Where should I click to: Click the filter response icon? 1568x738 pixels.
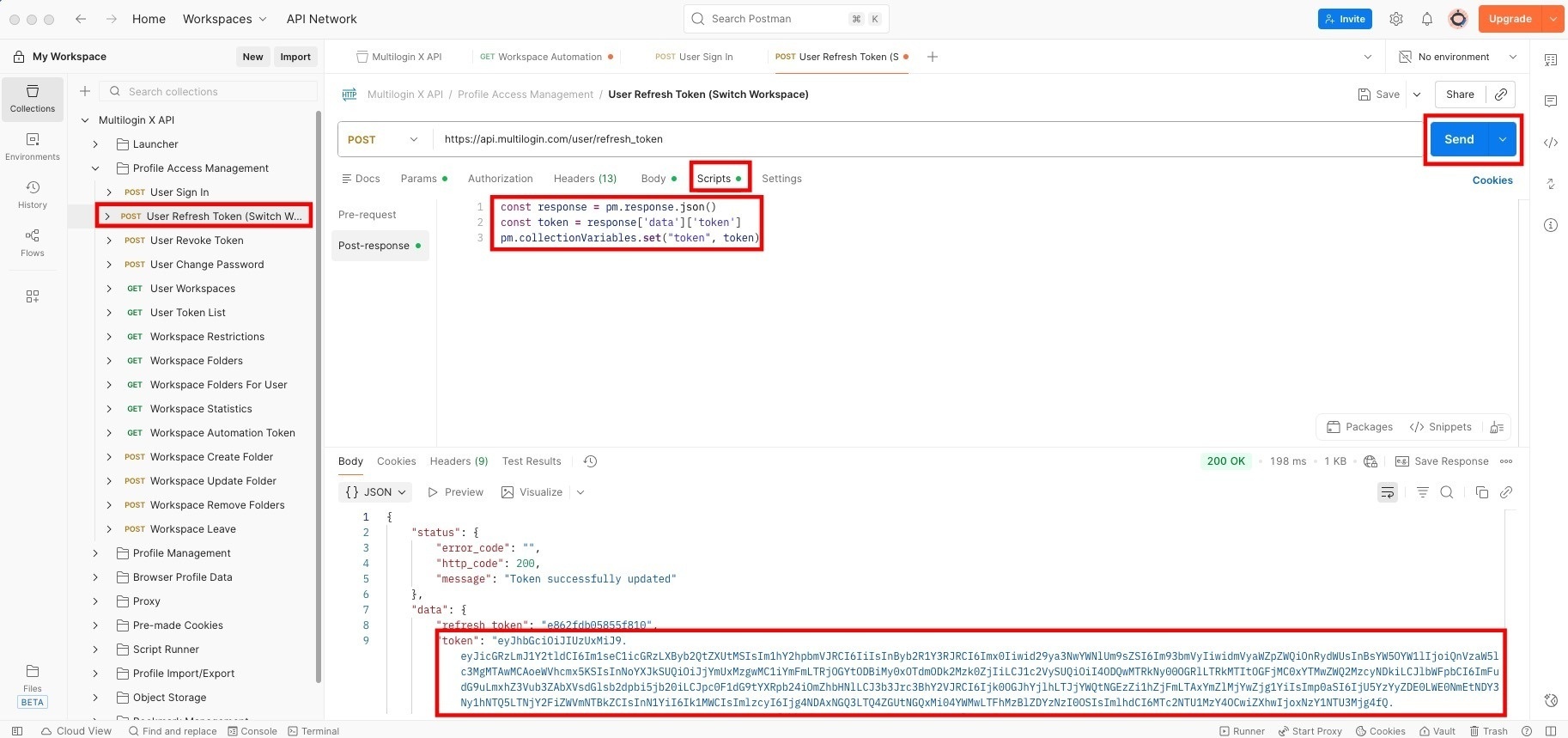click(x=1423, y=492)
